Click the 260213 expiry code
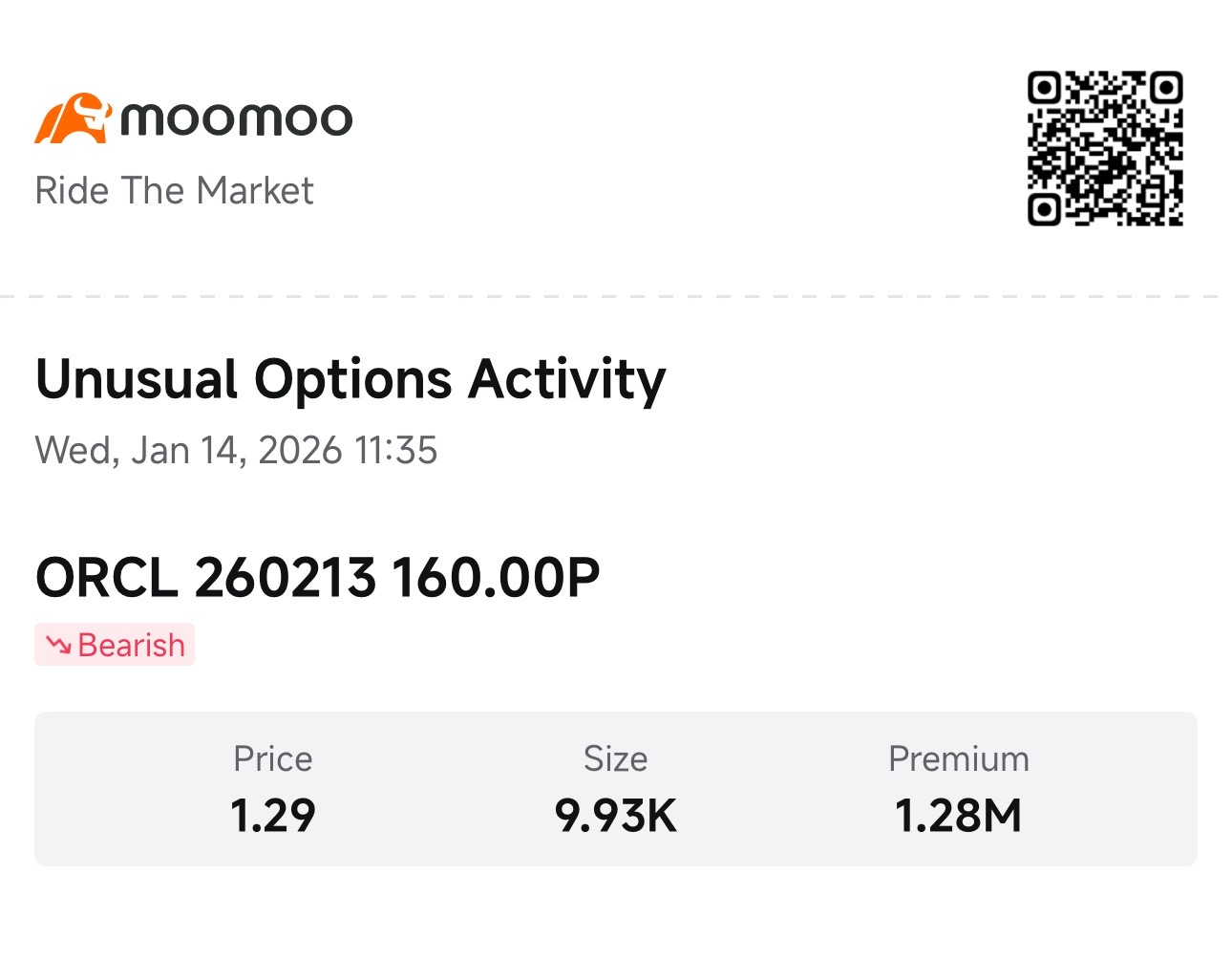 click(x=285, y=578)
